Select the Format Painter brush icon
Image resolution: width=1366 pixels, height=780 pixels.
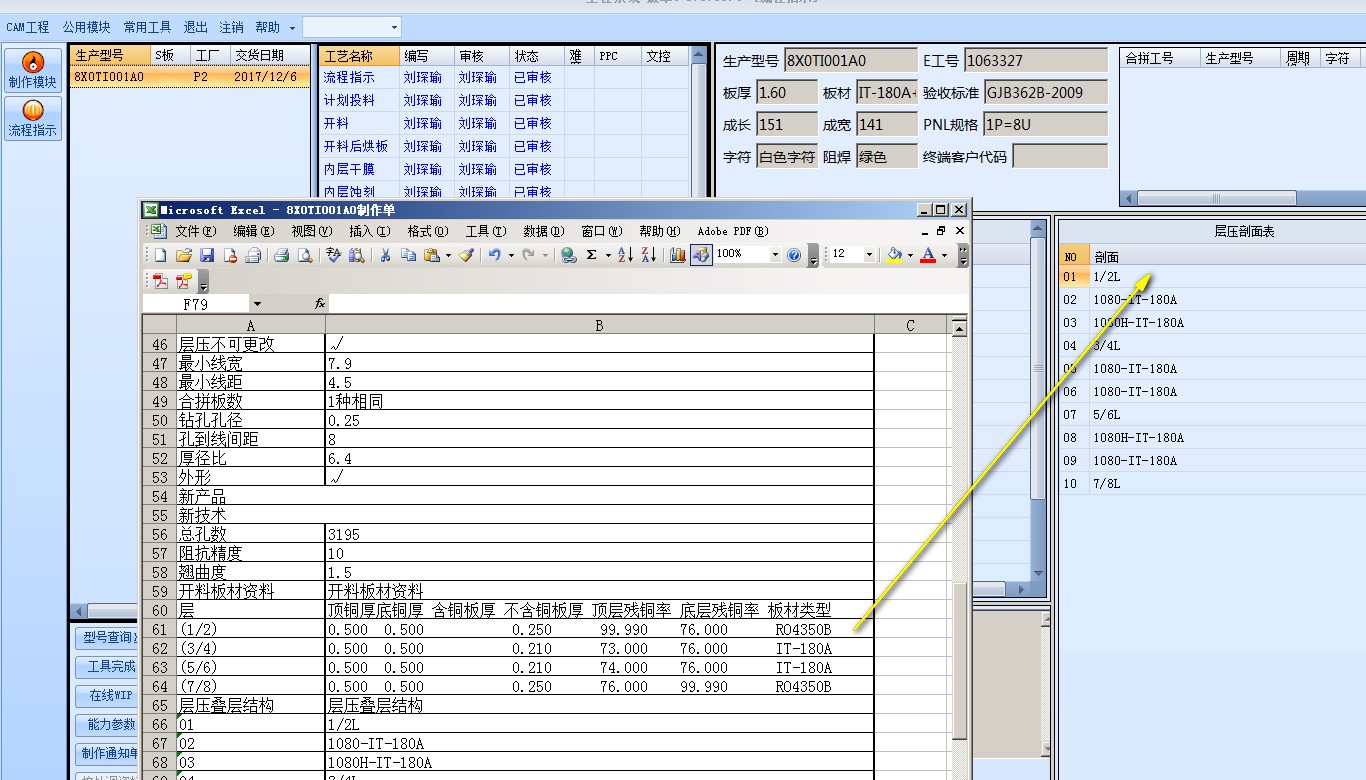pyautogui.click(x=466, y=255)
